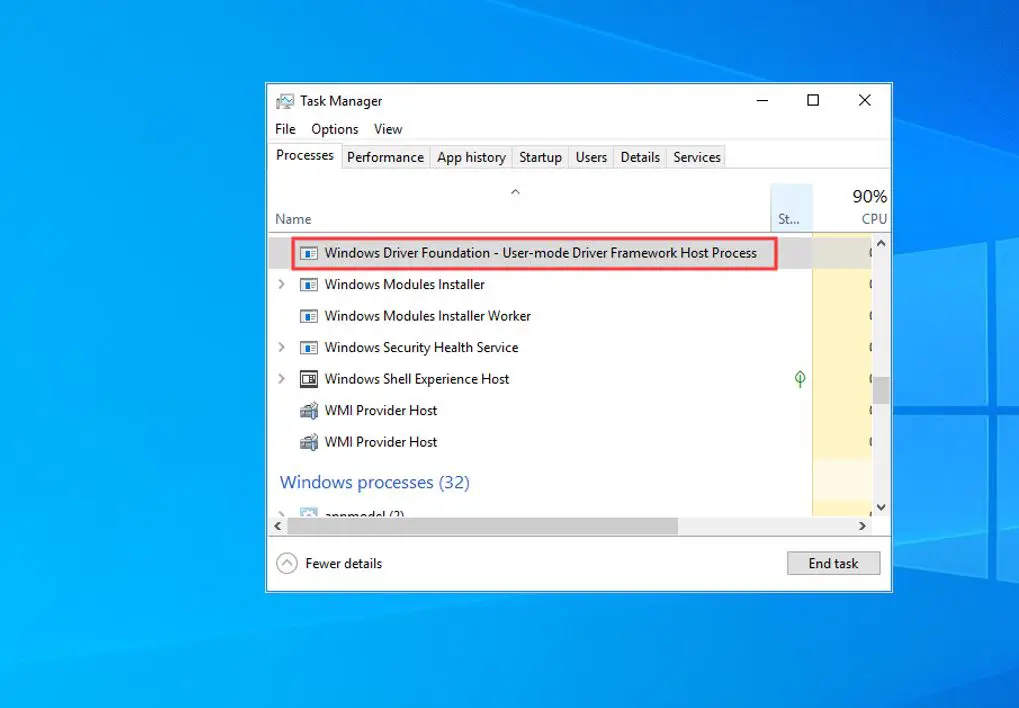This screenshot has height=708, width=1019.
Task: Open the Options menu
Action: (x=334, y=129)
